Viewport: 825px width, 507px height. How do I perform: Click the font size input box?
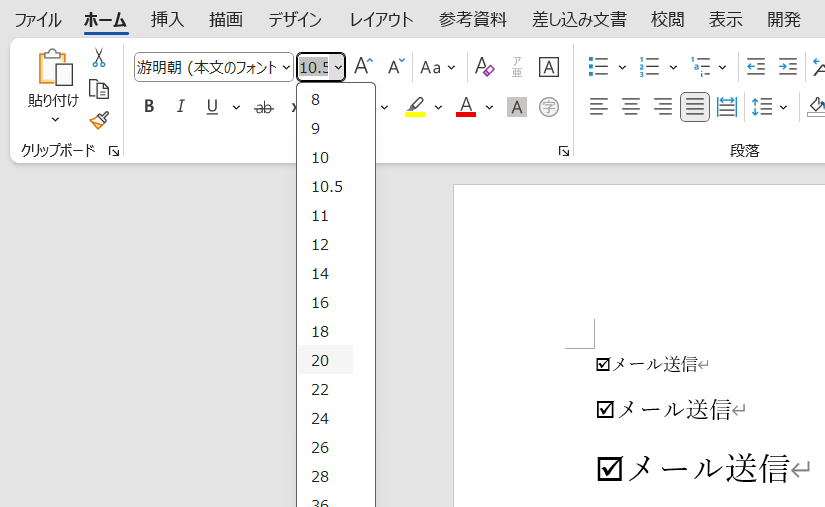coord(314,67)
